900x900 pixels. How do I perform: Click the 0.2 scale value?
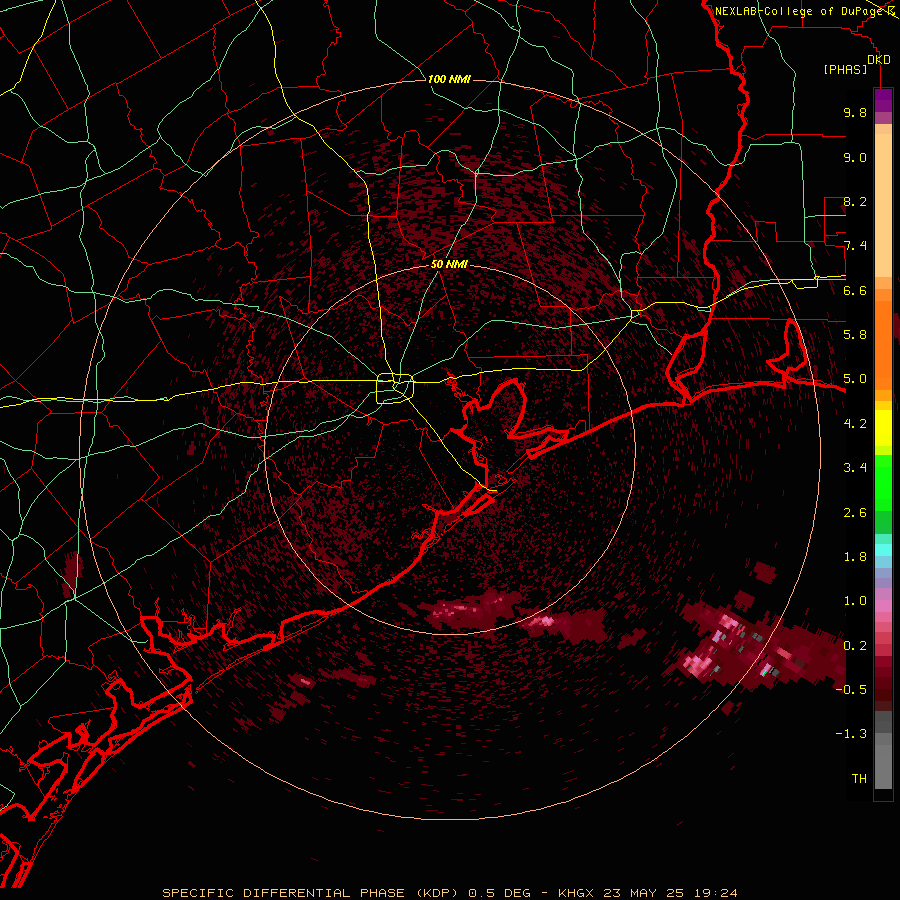pos(855,645)
